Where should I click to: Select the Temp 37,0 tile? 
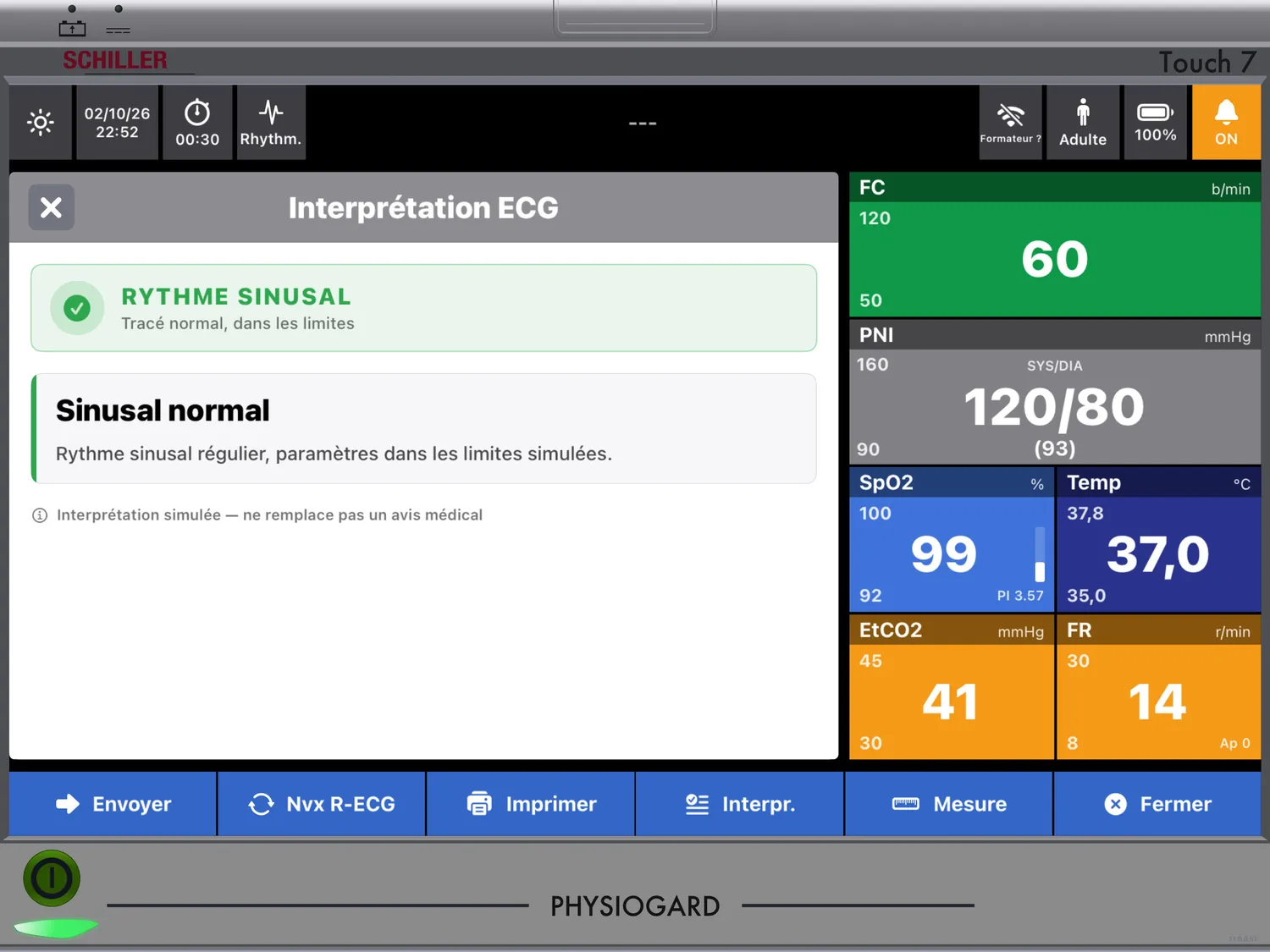click(x=1159, y=540)
